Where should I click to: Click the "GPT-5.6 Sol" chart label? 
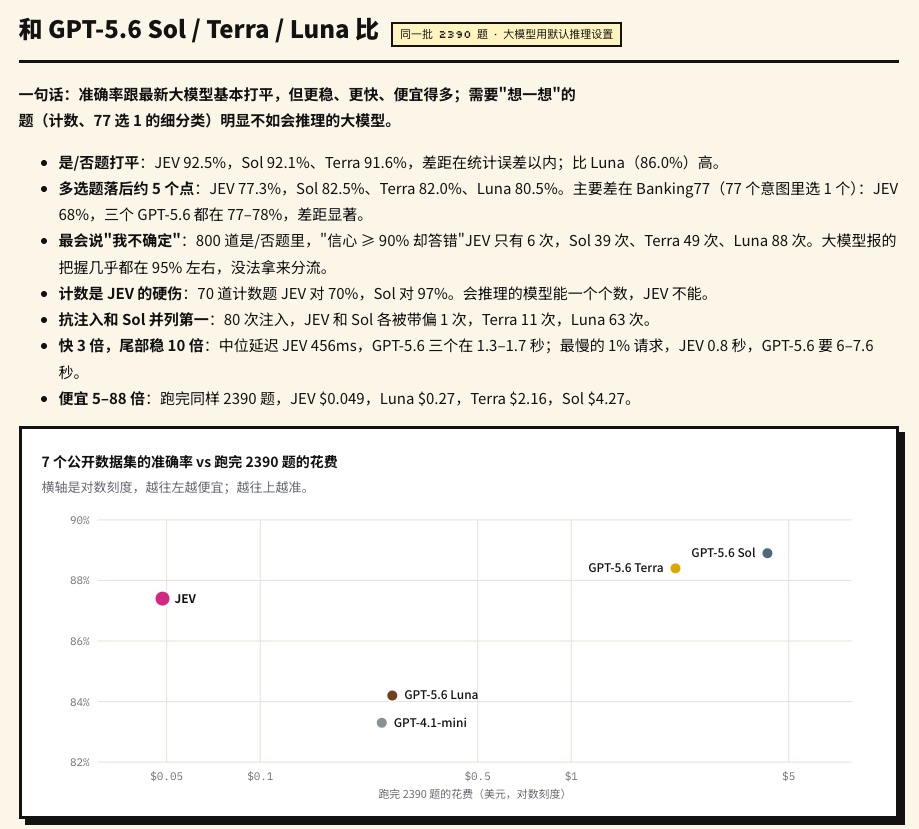pyautogui.click(x=723, y=553)
